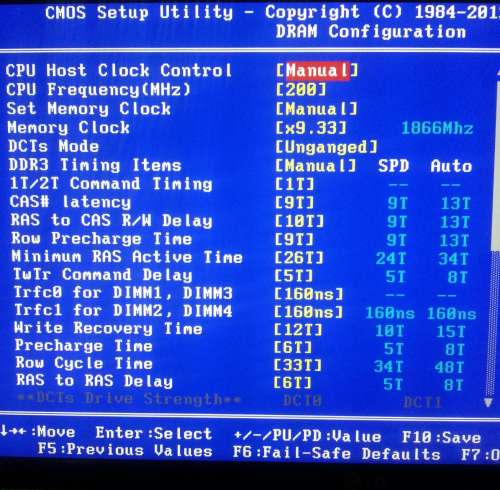Viewport: 500px width, 490px height.
Task: Select the CPU Frequency 200 value
Action: [x=301, y=90]
